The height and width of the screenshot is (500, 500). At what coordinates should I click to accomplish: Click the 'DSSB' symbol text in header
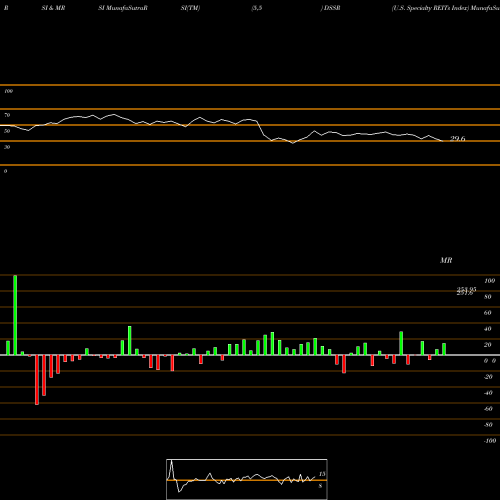pyautogui.click(x=332, y=8)
